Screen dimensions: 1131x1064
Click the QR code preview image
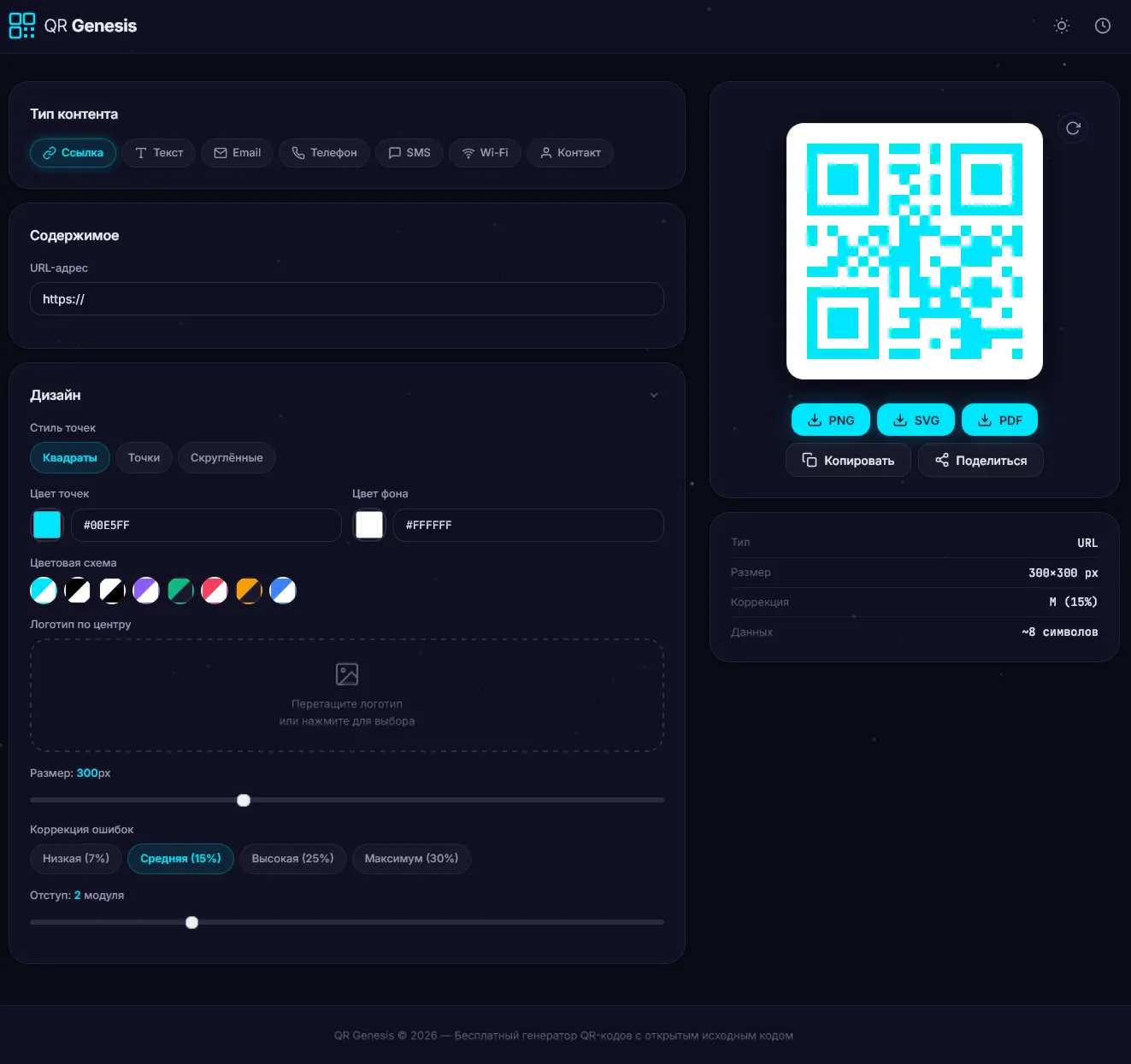click(x=915, y=251)
